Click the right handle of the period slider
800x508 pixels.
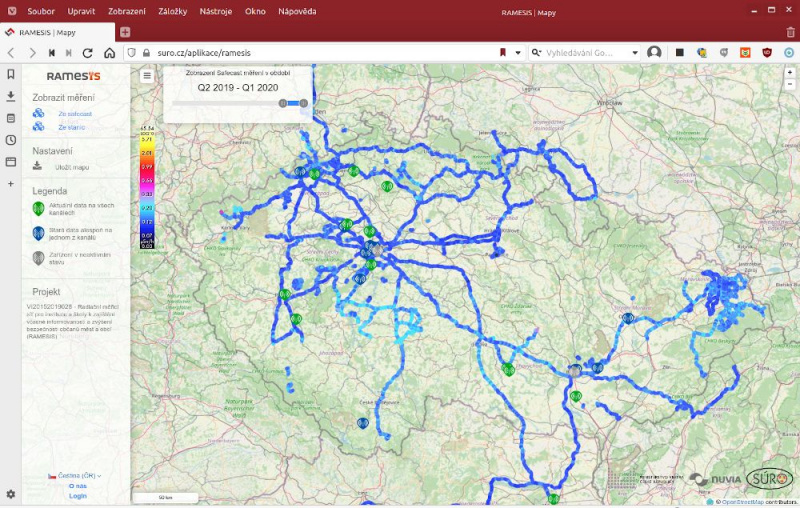click(303, 103)
